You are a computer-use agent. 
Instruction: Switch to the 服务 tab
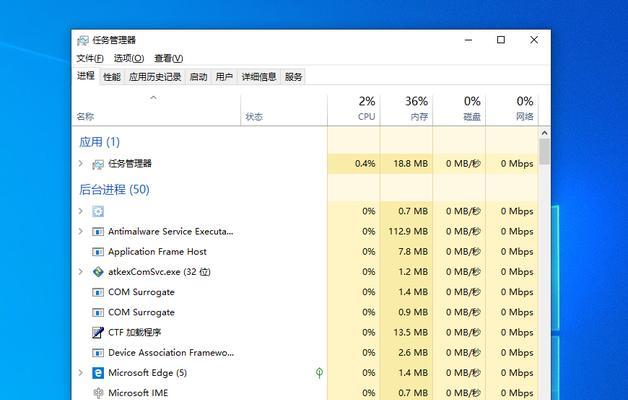pyautogui.click(x=293, y=77)
